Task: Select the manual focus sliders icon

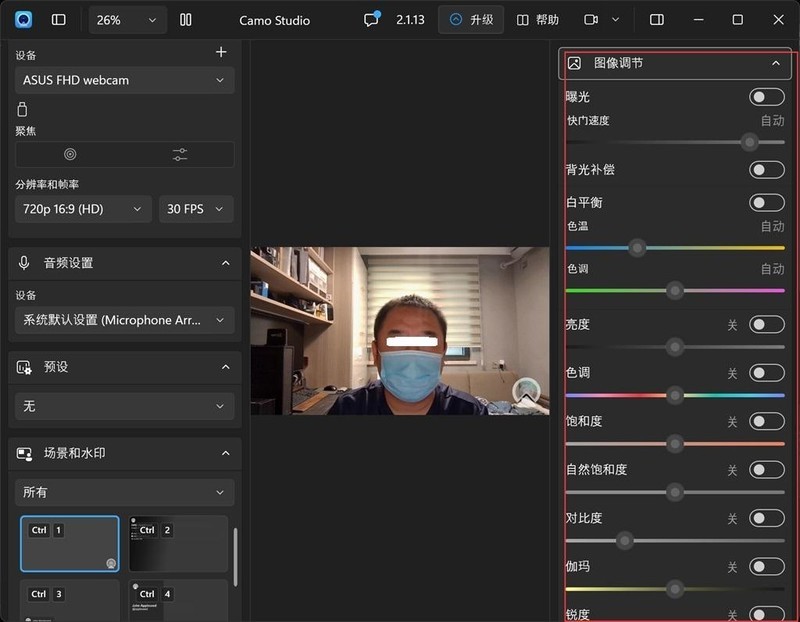Action: pyautogui.click(x=180, y=155)
